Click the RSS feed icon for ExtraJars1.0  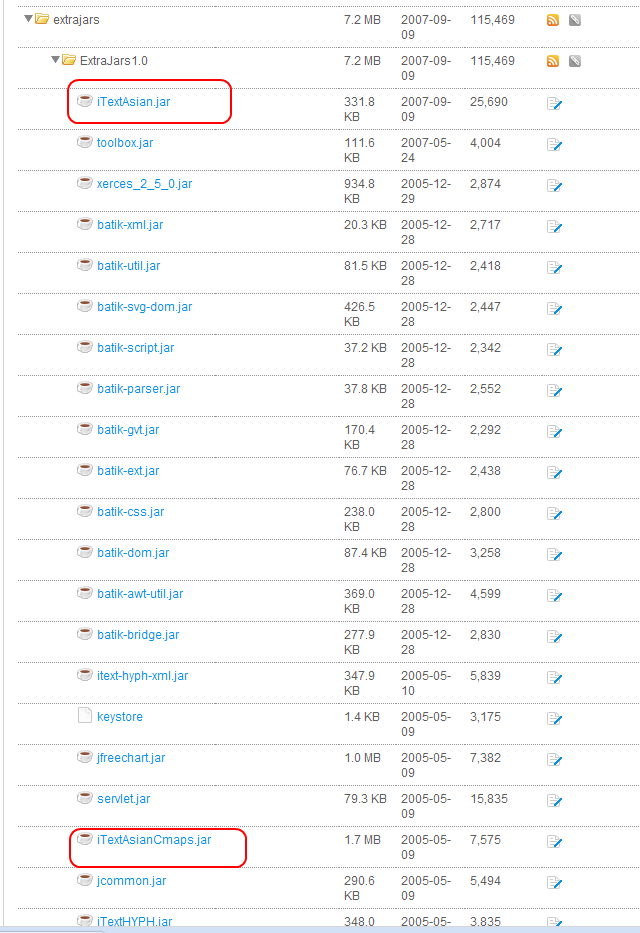(x=553, y=61)
